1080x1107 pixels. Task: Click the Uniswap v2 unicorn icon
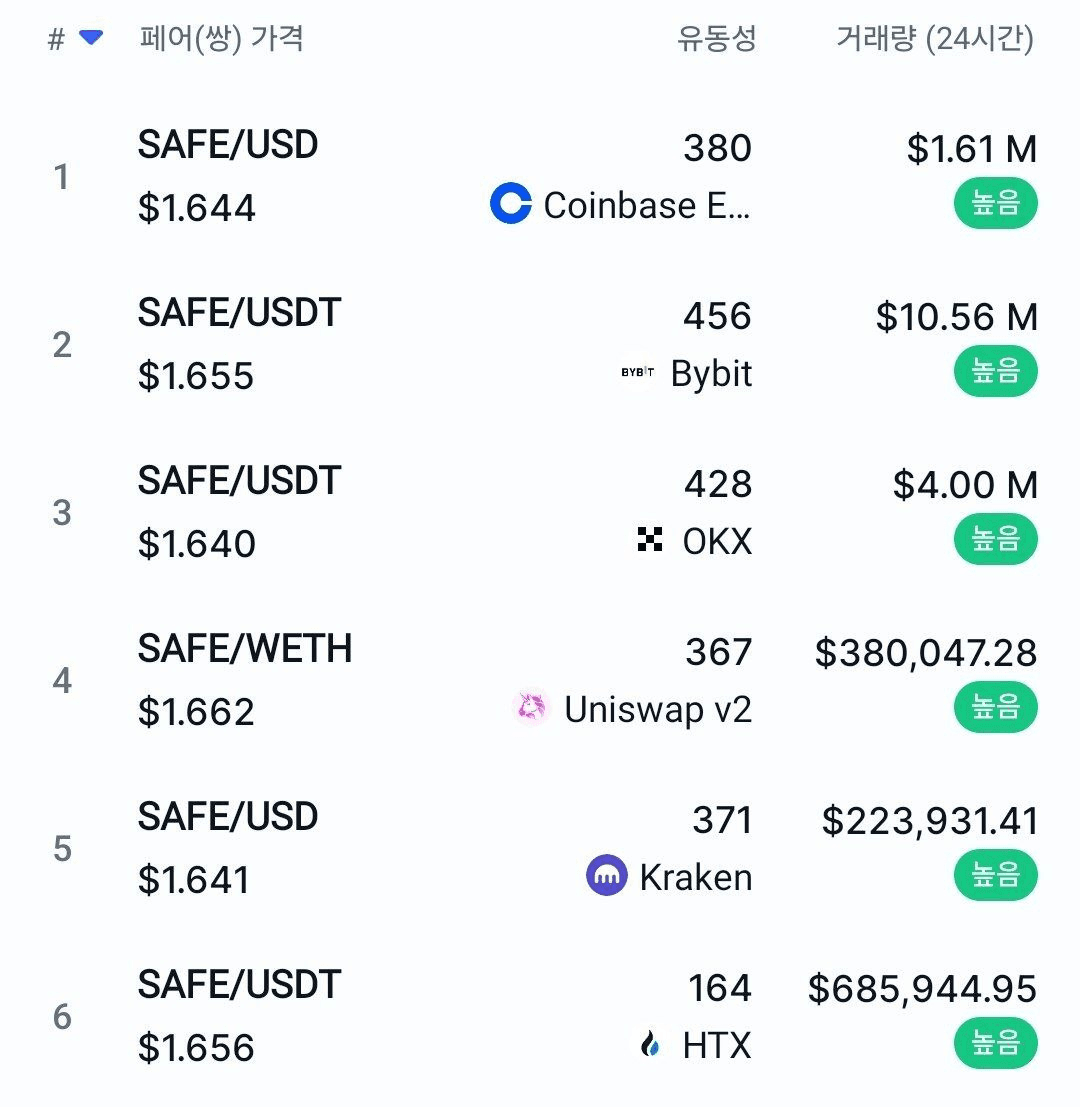pos(532,707)
